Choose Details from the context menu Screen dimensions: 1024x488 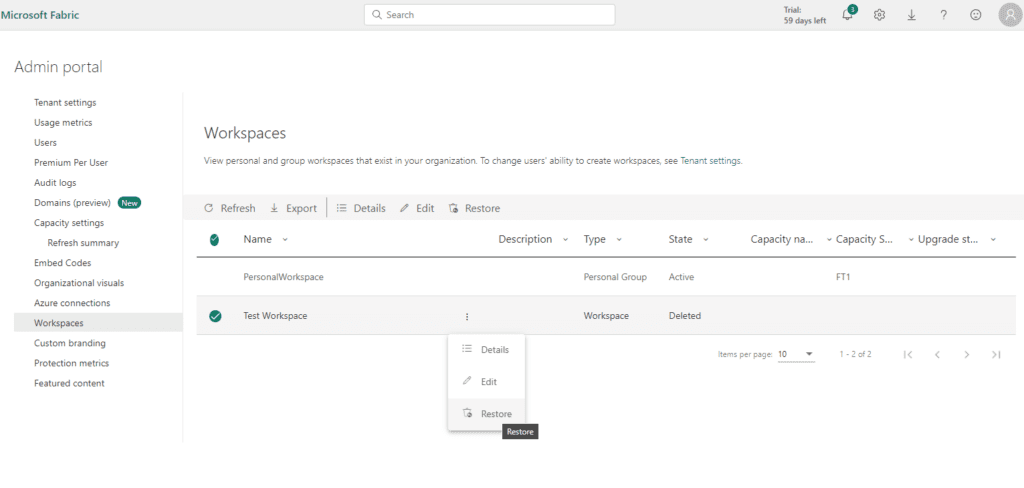[486, 350]
